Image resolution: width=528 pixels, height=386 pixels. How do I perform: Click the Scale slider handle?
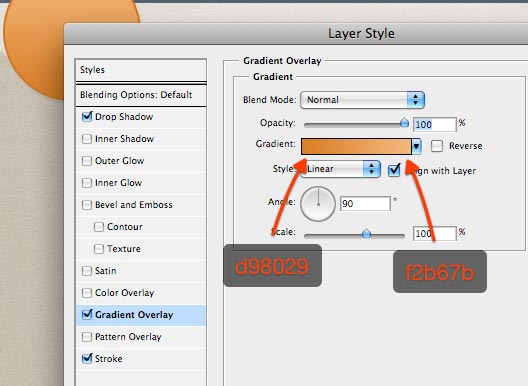point(366,233)
